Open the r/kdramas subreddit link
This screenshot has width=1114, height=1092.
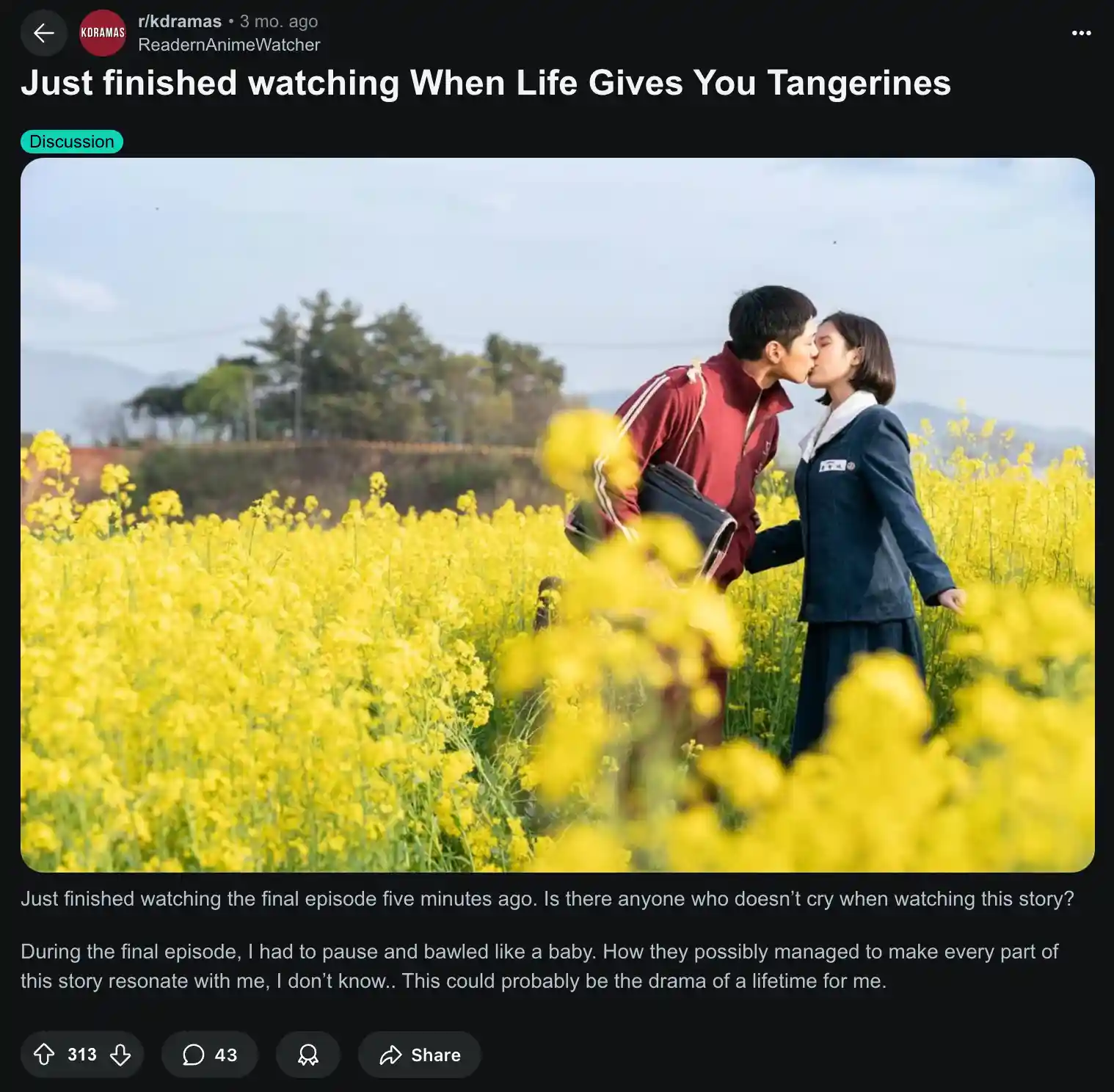click(180, 21)
